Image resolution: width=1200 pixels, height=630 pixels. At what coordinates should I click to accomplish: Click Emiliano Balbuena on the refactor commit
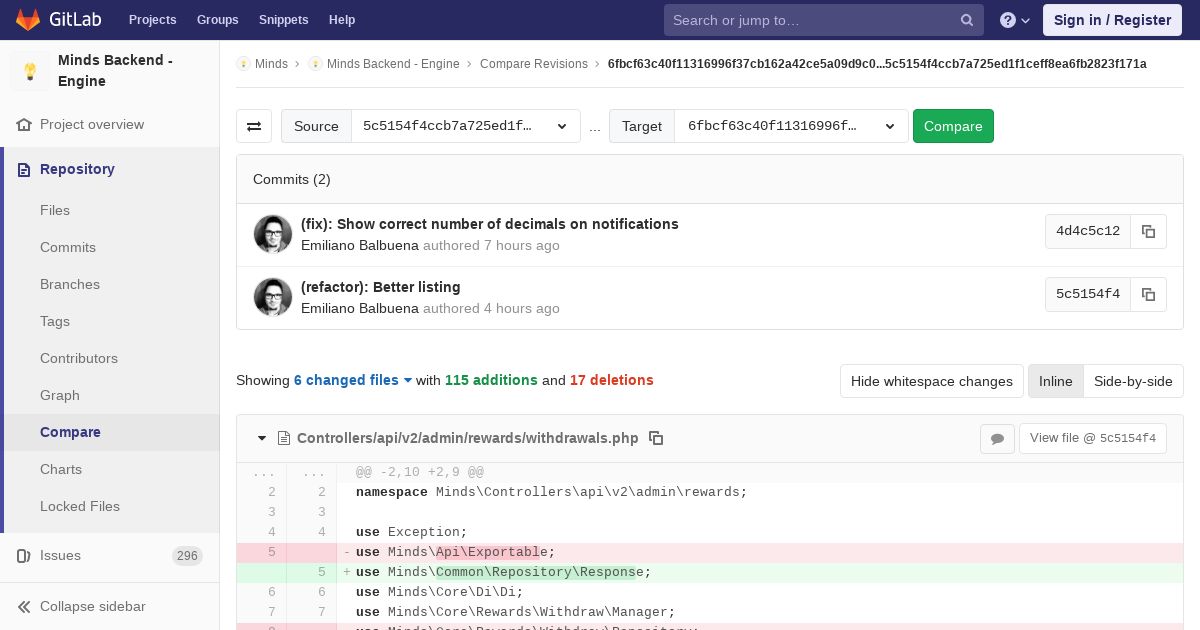tap(360, 308)
